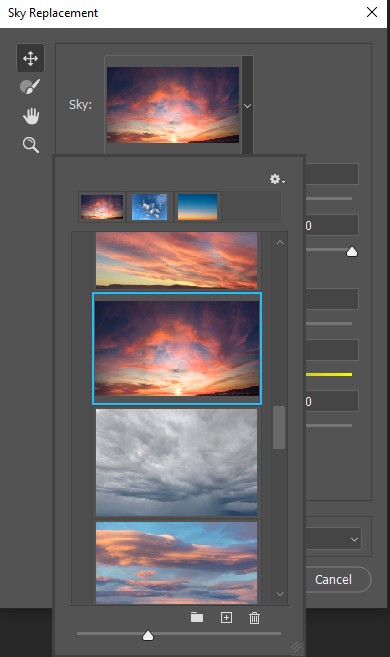390x657 pixels.
Task: Choose the recent blue clouds sky thumbnail
Action: click(150, 207)
